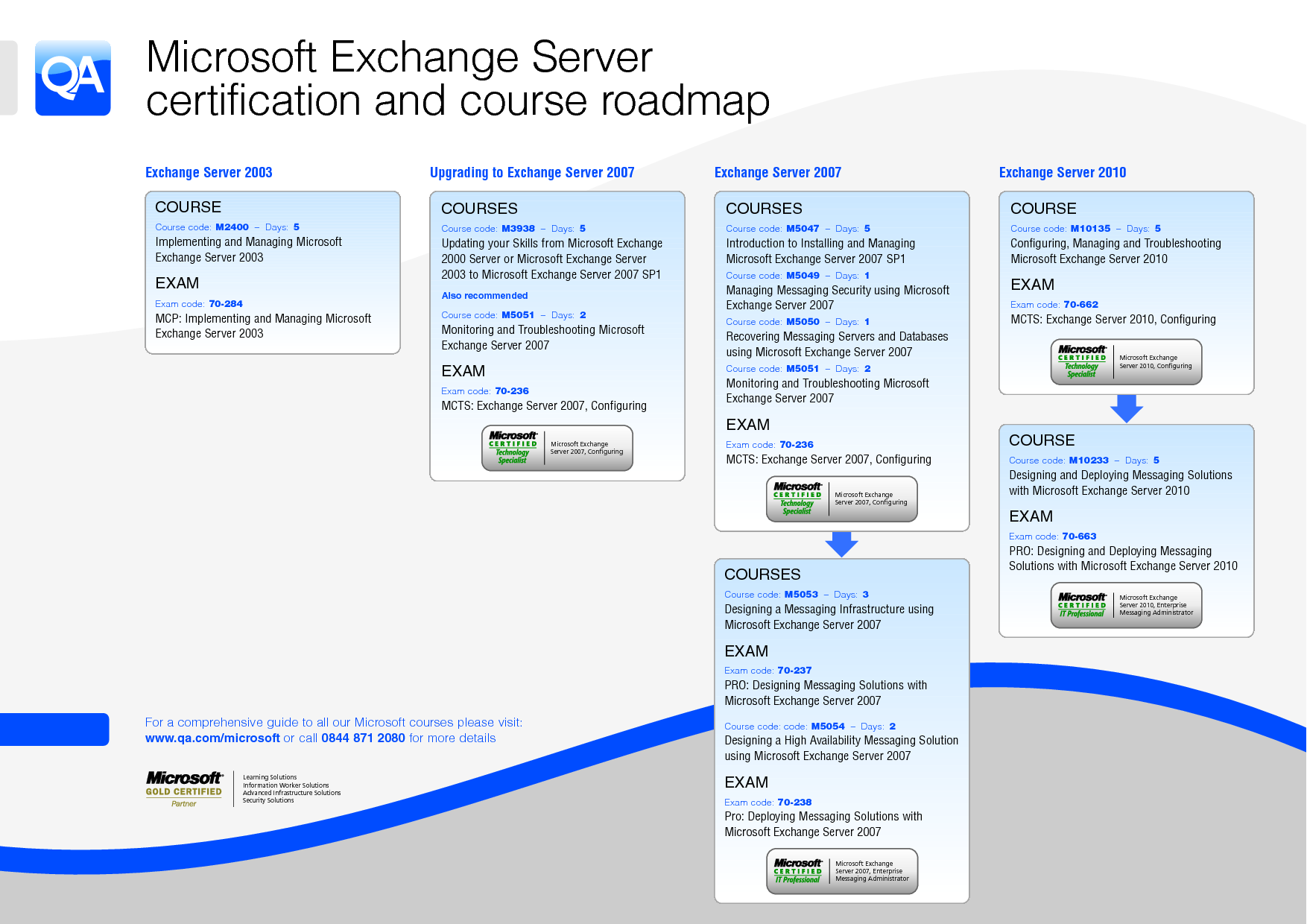This screenshot has height=924, width=1307.
Task: Click IT Professional badge for Exchange 2010 Enterprise
Action: (x=1127, y=605)
